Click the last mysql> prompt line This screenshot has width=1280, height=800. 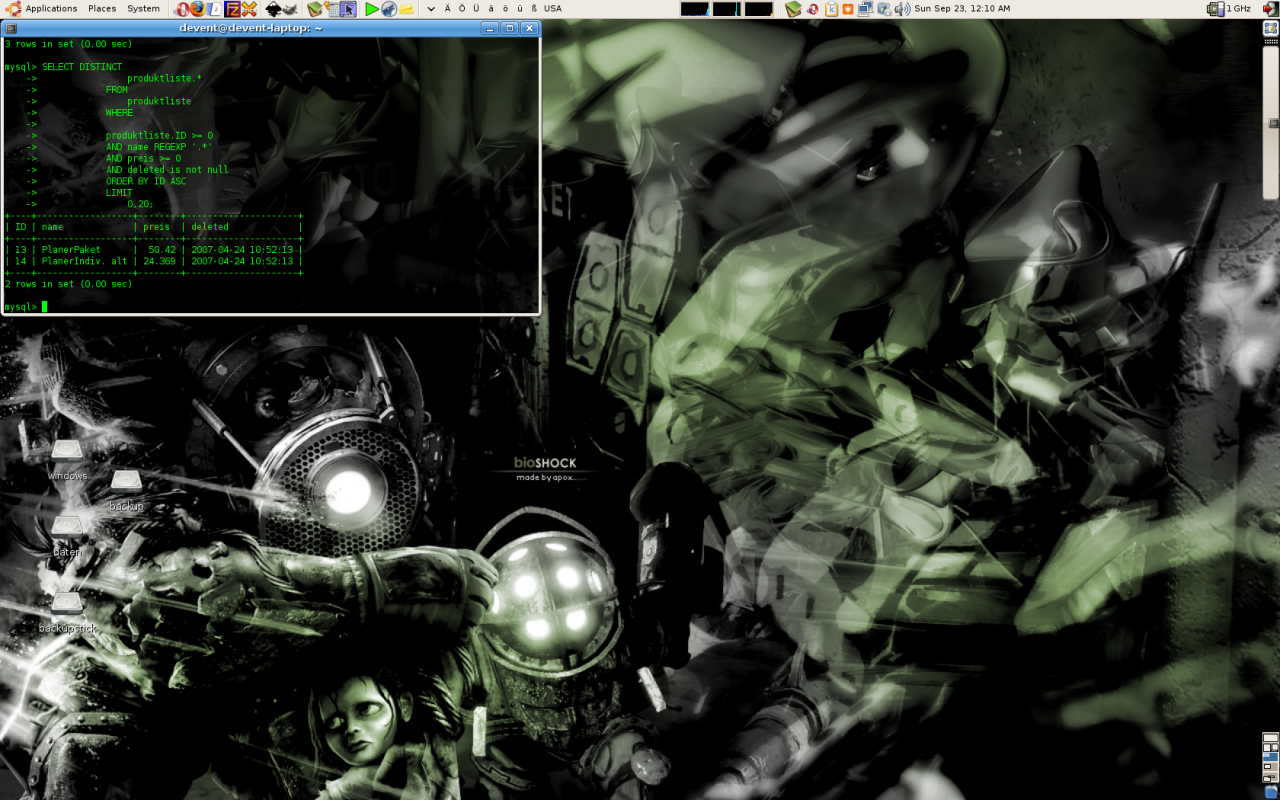tap(26, 307)
